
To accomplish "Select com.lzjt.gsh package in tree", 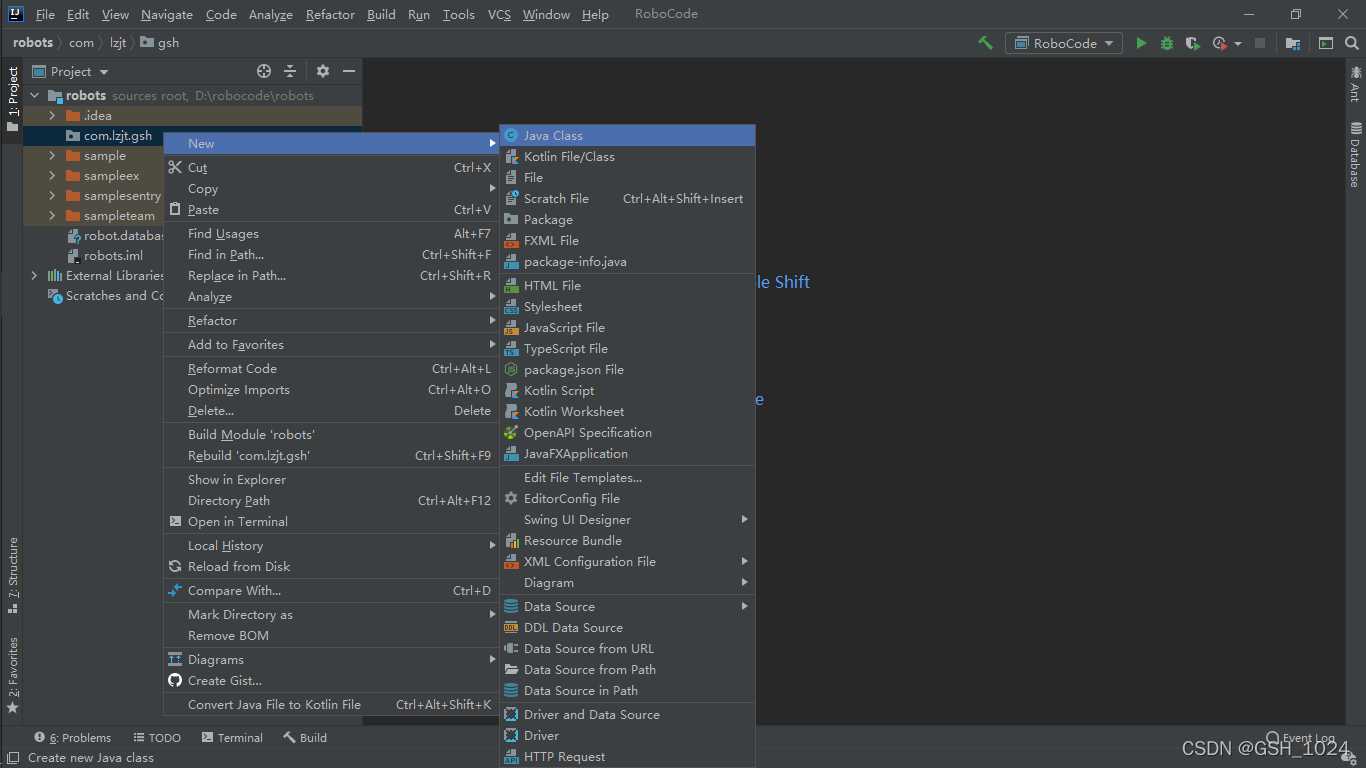I will (118, 136).
